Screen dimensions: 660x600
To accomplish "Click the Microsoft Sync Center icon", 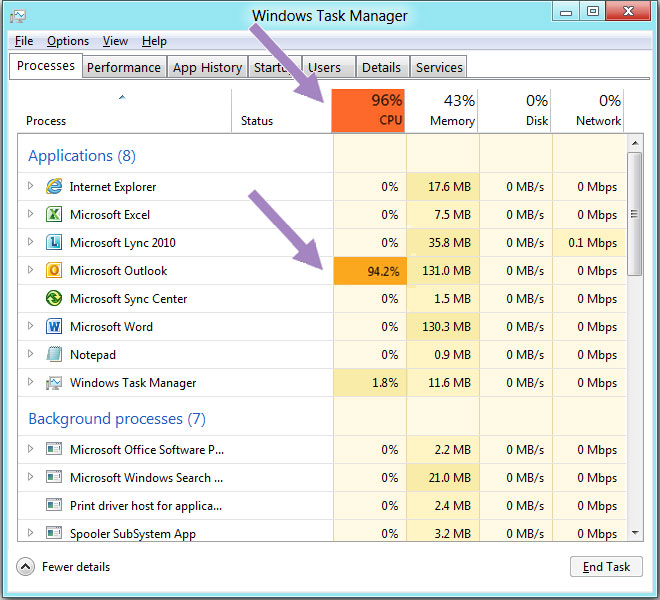I will 54,299.
